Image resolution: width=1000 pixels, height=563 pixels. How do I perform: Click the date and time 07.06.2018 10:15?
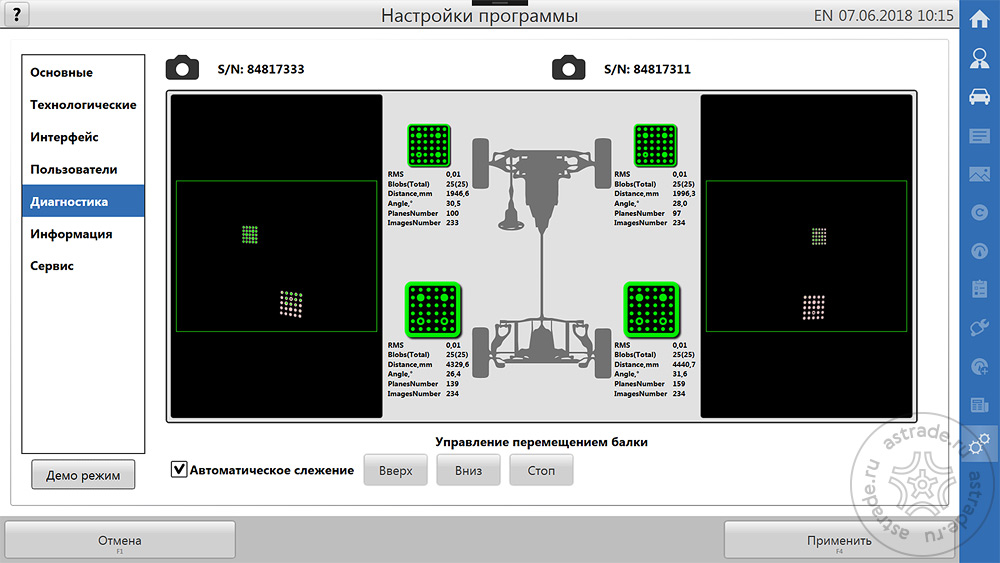896,15
